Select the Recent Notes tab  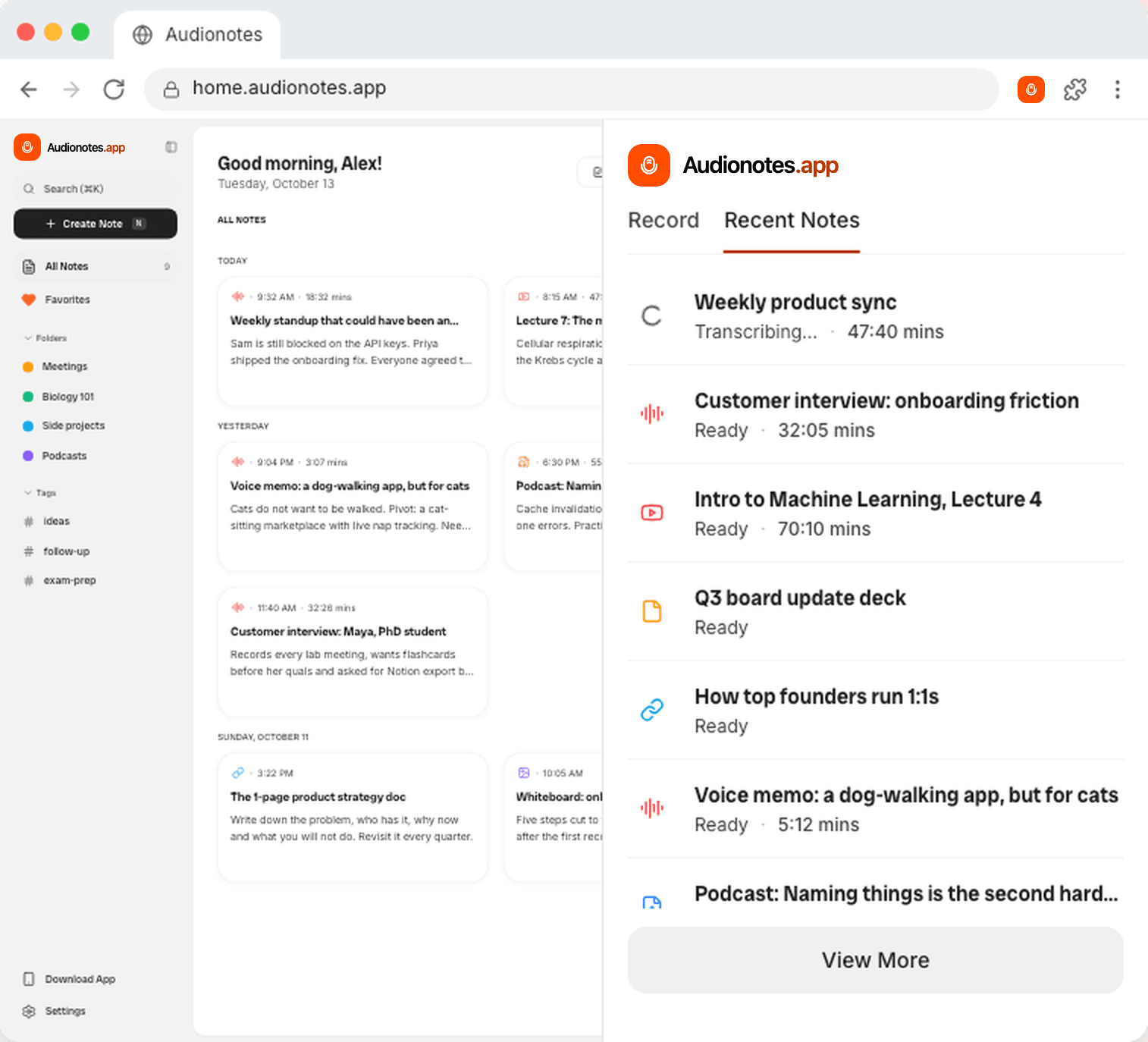(x=792, y=221)
